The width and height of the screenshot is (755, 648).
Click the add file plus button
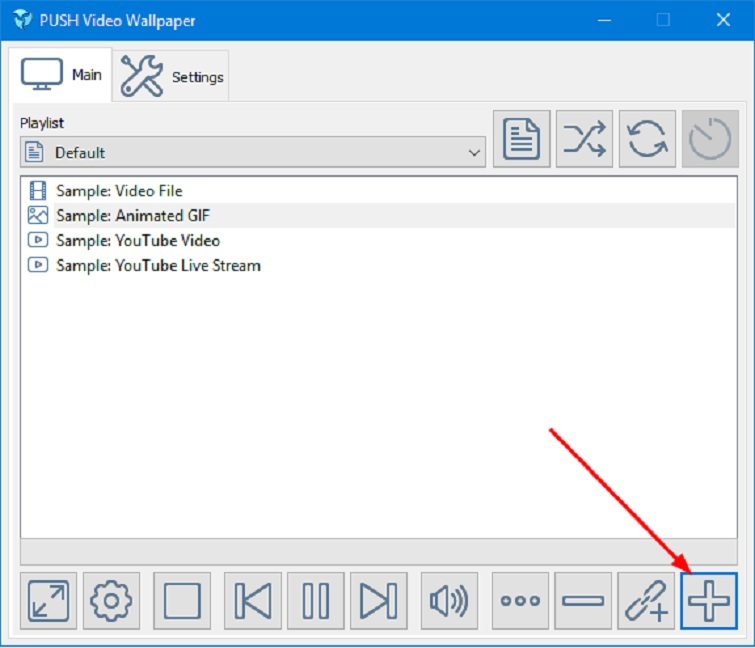(x=708, y=601)
